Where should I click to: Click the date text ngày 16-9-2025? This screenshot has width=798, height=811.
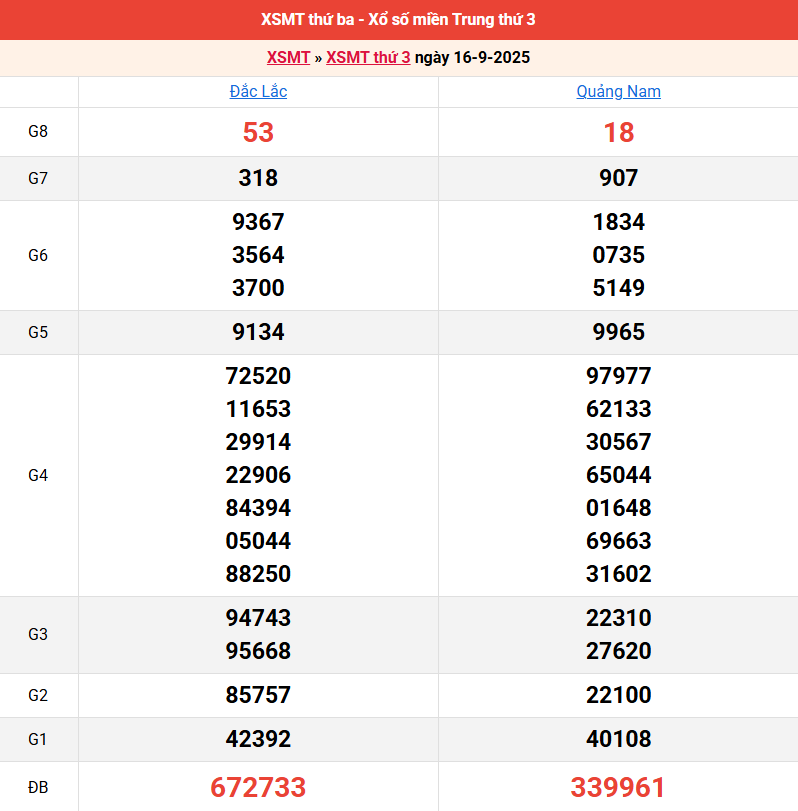click(x=472, y=58)
